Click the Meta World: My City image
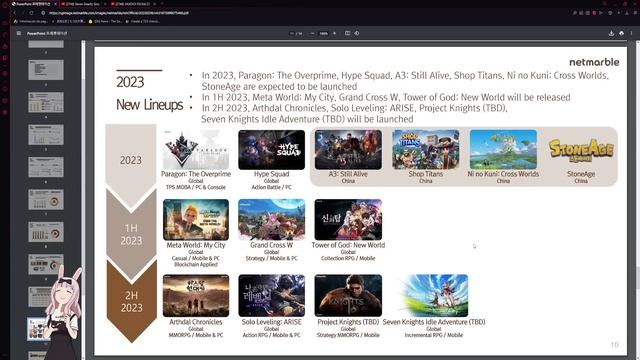640x360 pixels. pos(196,220)
